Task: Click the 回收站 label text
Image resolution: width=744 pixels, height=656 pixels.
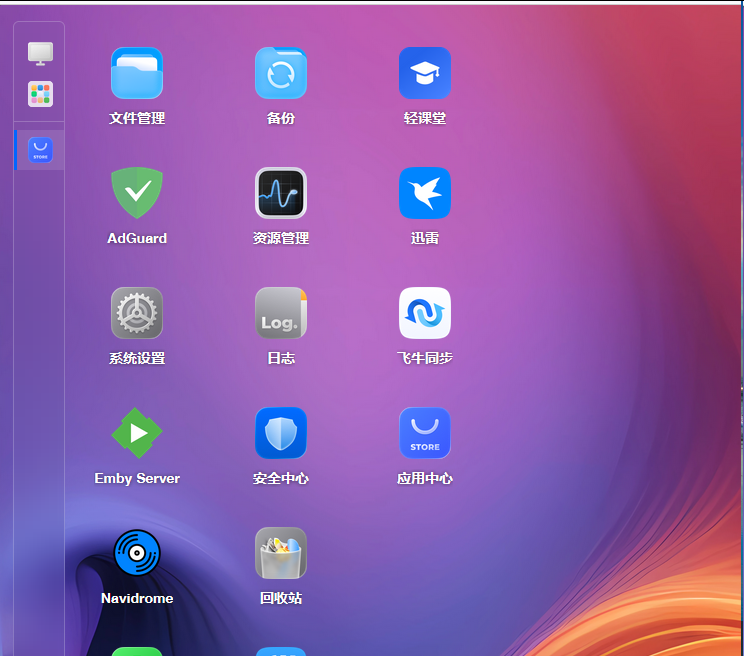Action: pos(281,598)
